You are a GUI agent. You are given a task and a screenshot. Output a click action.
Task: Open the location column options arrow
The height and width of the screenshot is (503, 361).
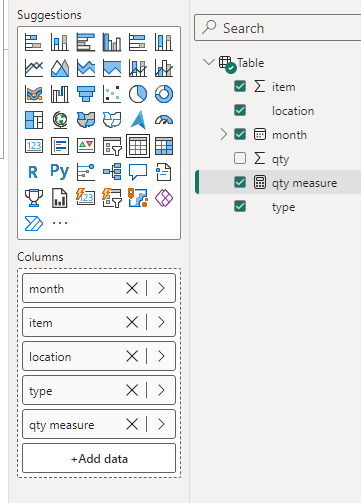(x=161, y=356)
